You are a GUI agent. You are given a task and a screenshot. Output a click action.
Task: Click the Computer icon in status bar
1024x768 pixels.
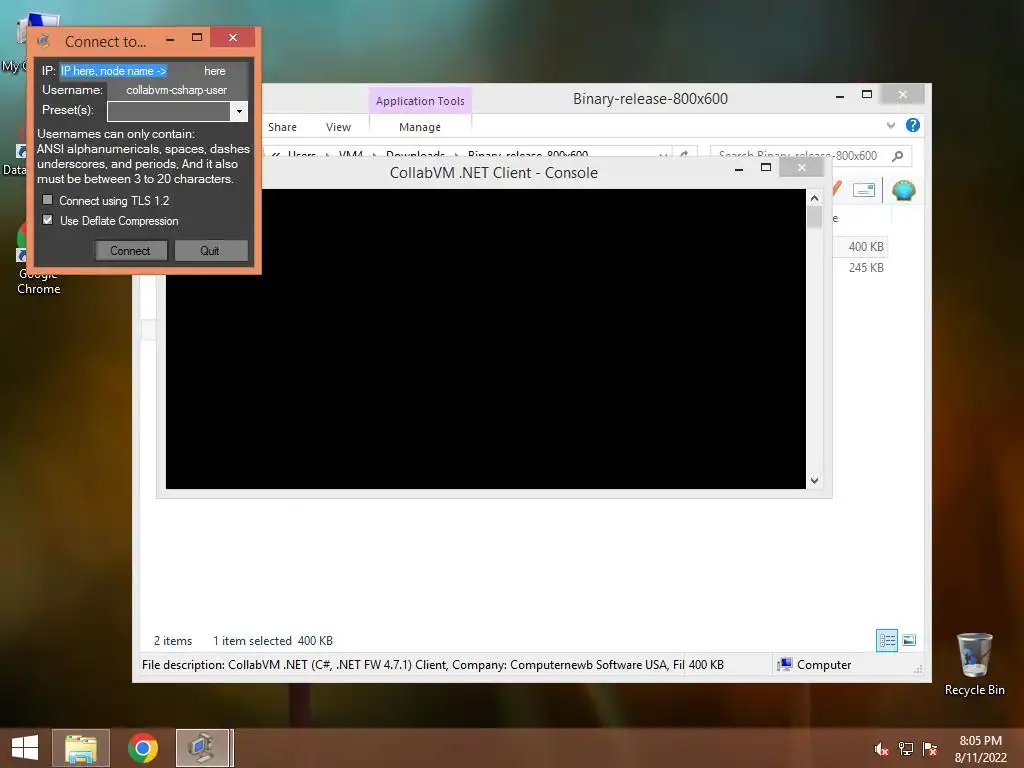[x=785, y=665]
